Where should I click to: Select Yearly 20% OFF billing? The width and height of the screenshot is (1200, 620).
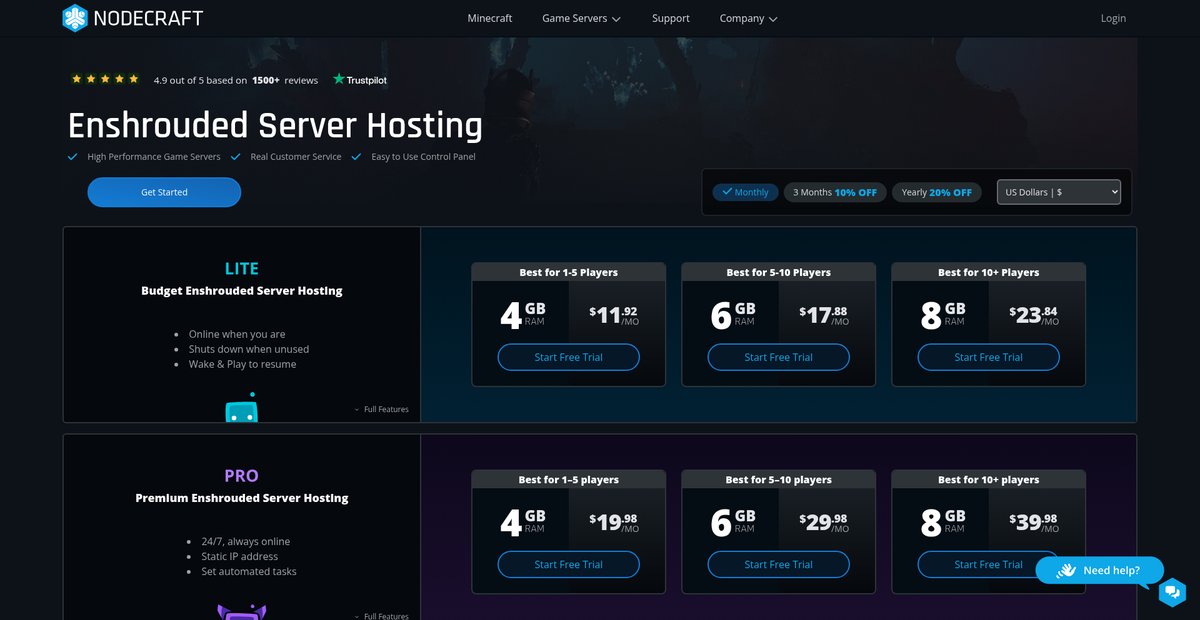click(x=937, y=192)
